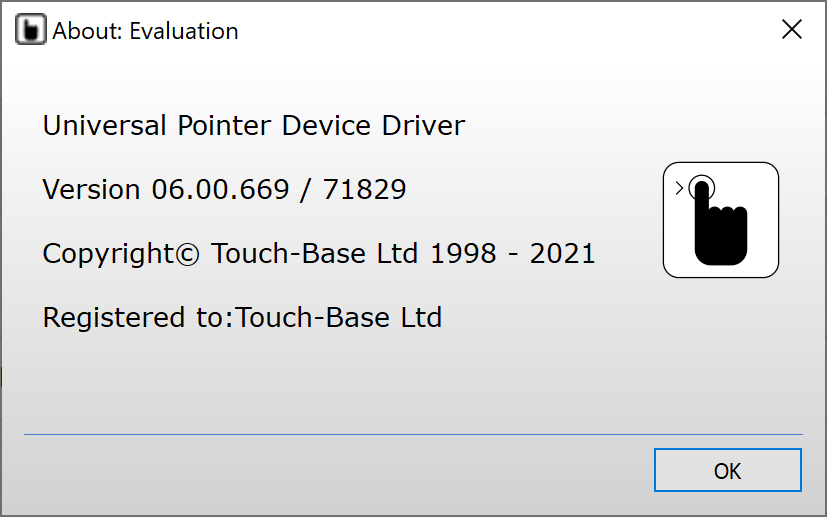
Task: Select the 'Universal Pointer Device Driver' text
Action: click(x=254, y=126)
